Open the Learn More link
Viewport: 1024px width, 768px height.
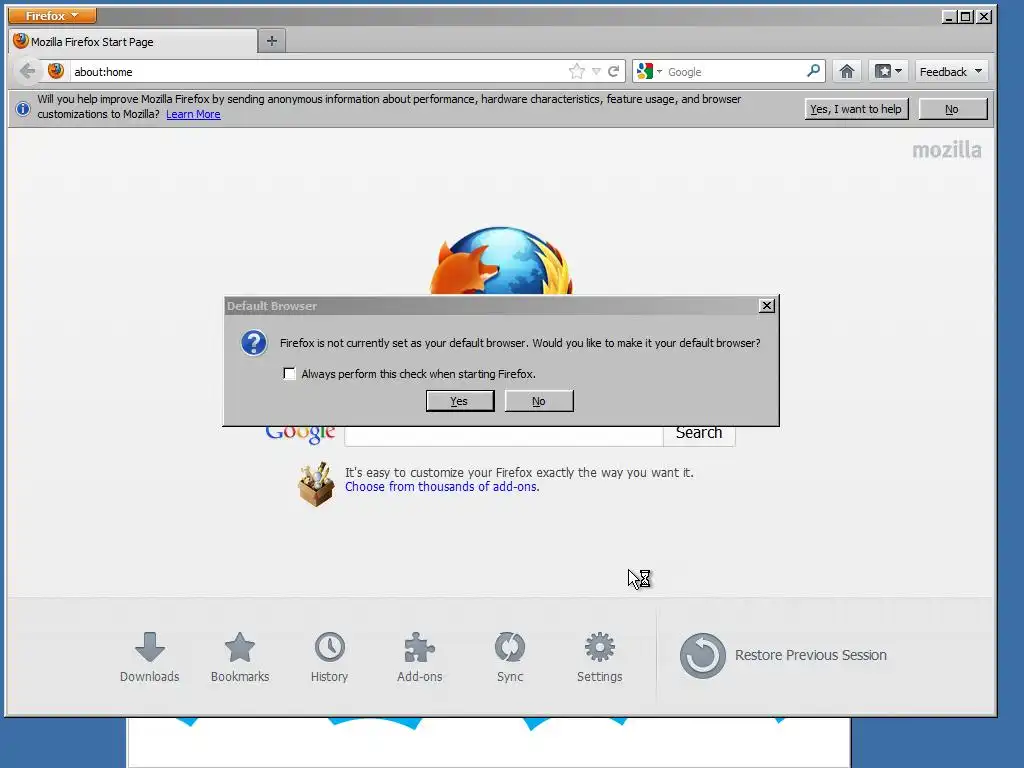point(193,114)
